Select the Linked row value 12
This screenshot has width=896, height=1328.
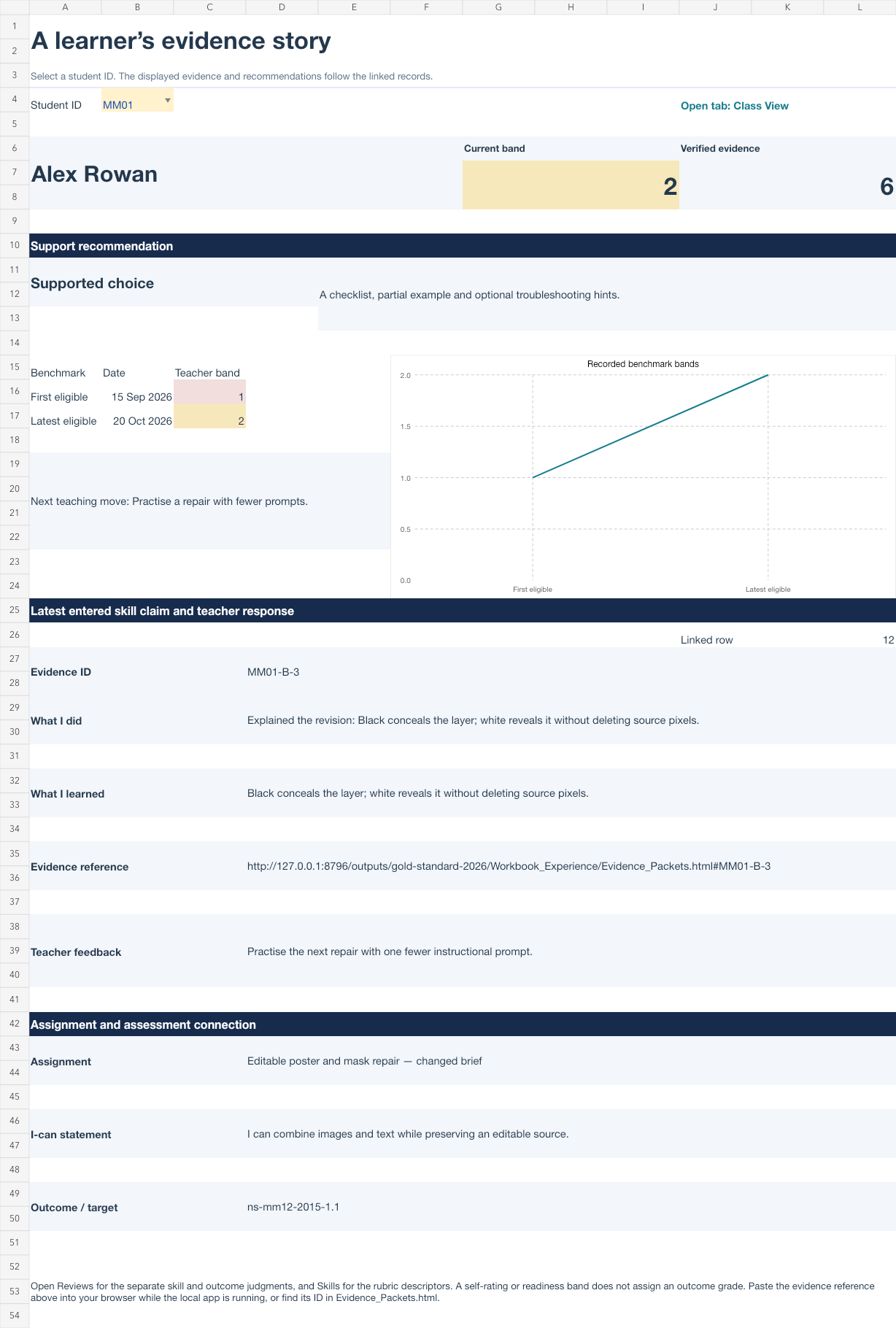coord(888,640)
